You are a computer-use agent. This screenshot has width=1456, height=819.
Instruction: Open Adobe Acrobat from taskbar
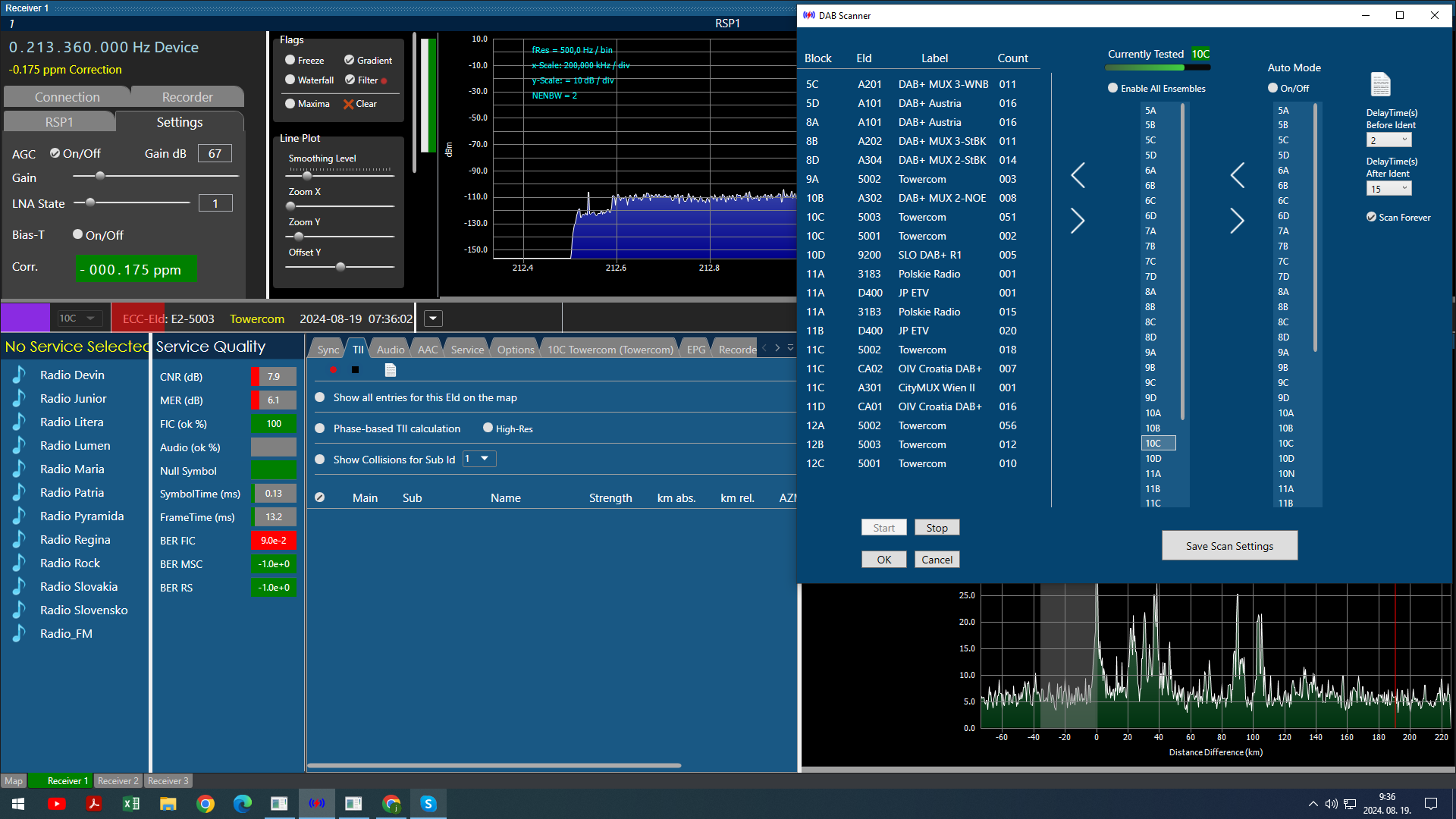[x=94, y=804]
